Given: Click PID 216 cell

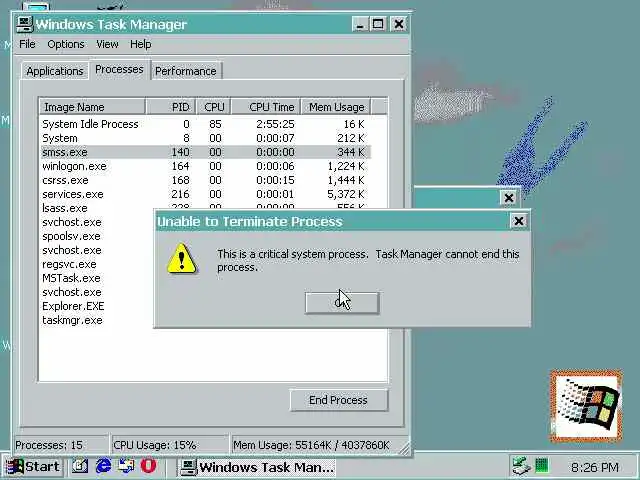Looking at the screenshot, I should click(180, 194).
